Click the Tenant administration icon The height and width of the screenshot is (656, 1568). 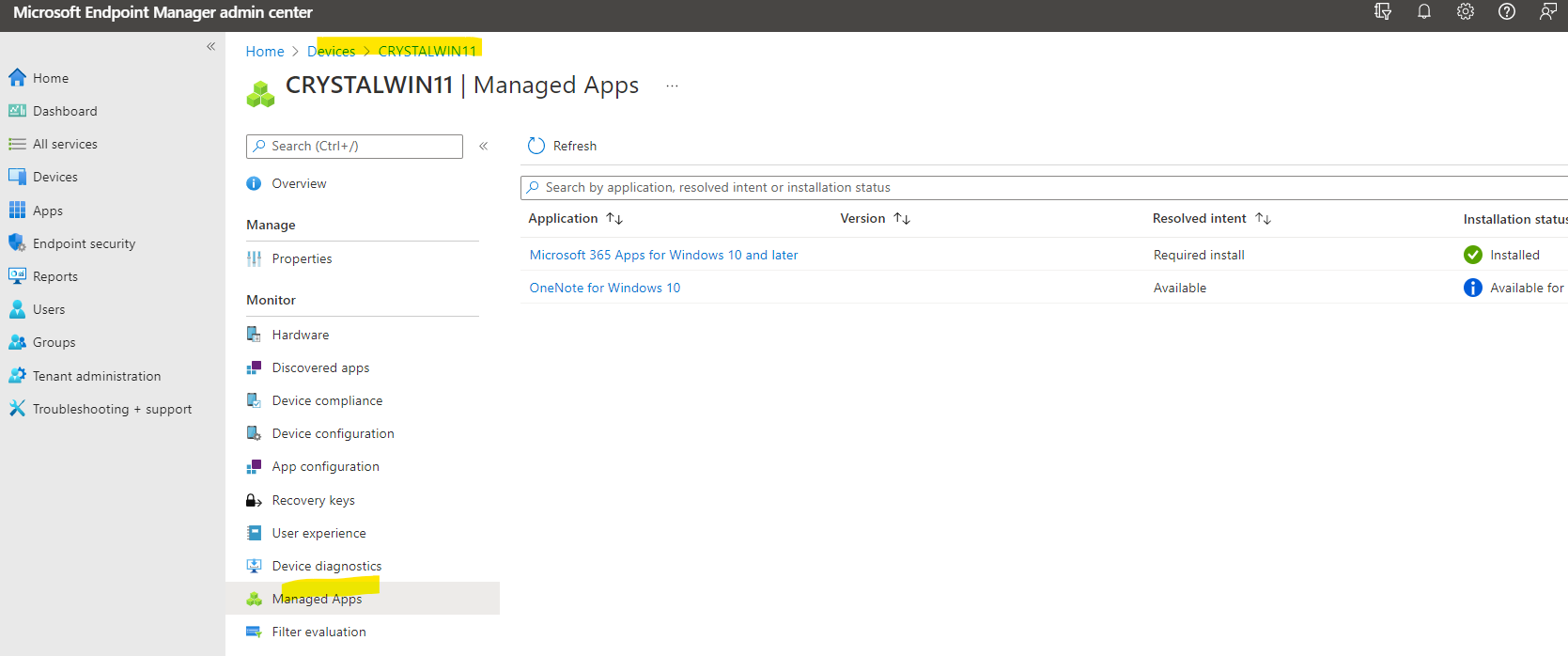click(17, 375)
